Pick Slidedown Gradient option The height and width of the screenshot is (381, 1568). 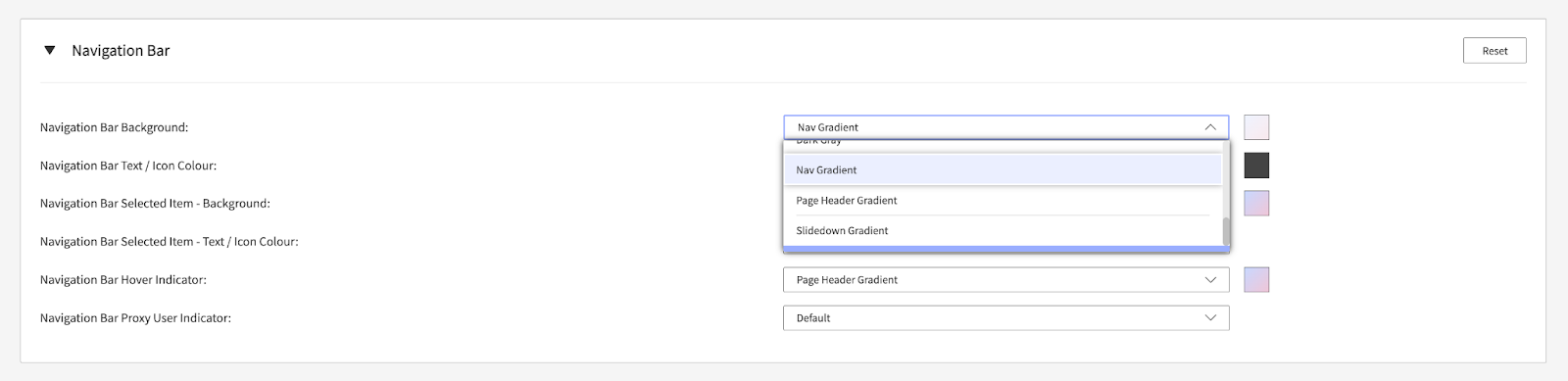pyautogui.click(x=1003, y=230)
